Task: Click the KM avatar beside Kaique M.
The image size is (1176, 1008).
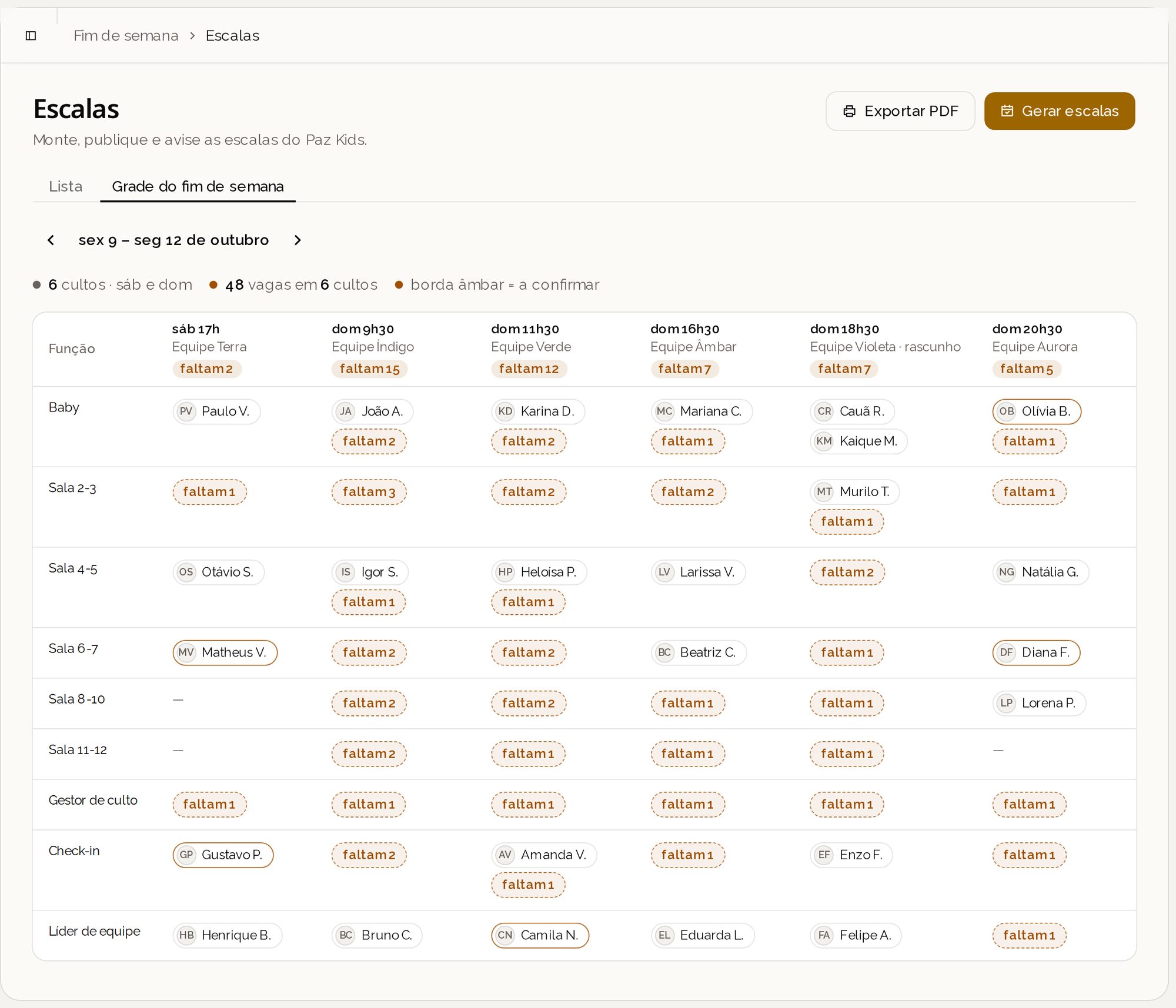Action: point(824,441)
